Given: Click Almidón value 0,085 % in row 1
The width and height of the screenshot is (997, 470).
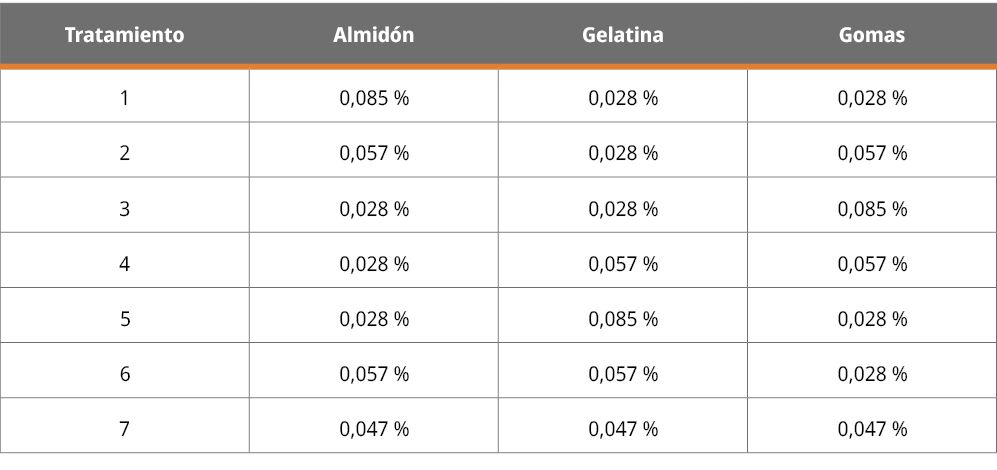Looking at the screenshot, I should click(x=374, y=98).
